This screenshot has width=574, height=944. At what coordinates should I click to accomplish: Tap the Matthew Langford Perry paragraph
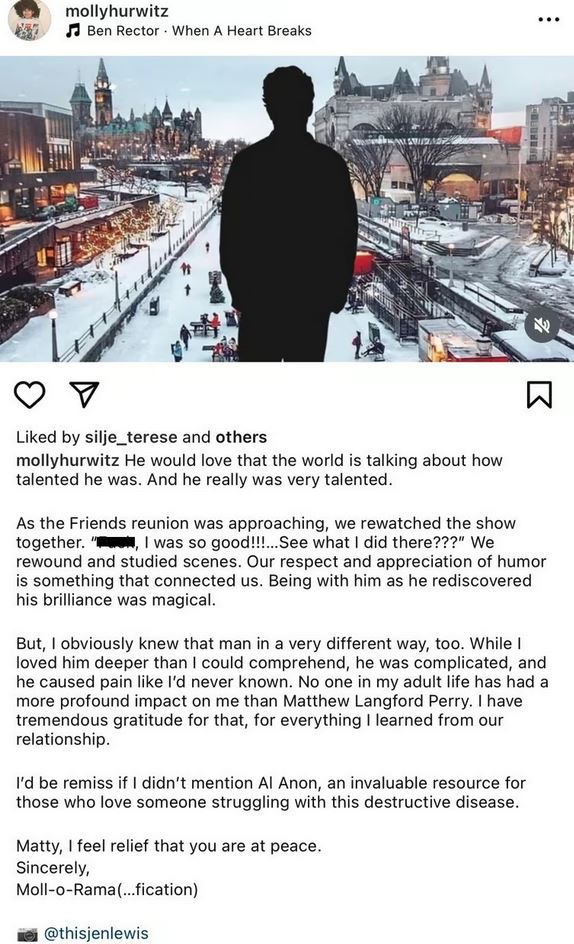tap(282, 691)
